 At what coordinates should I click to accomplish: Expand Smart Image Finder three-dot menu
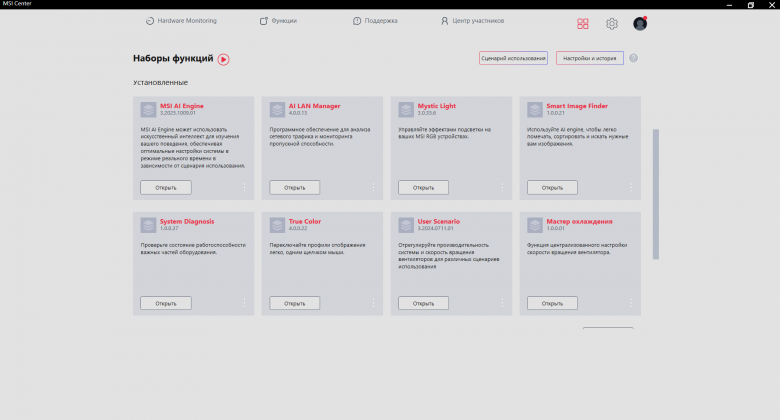click(631, 188)
